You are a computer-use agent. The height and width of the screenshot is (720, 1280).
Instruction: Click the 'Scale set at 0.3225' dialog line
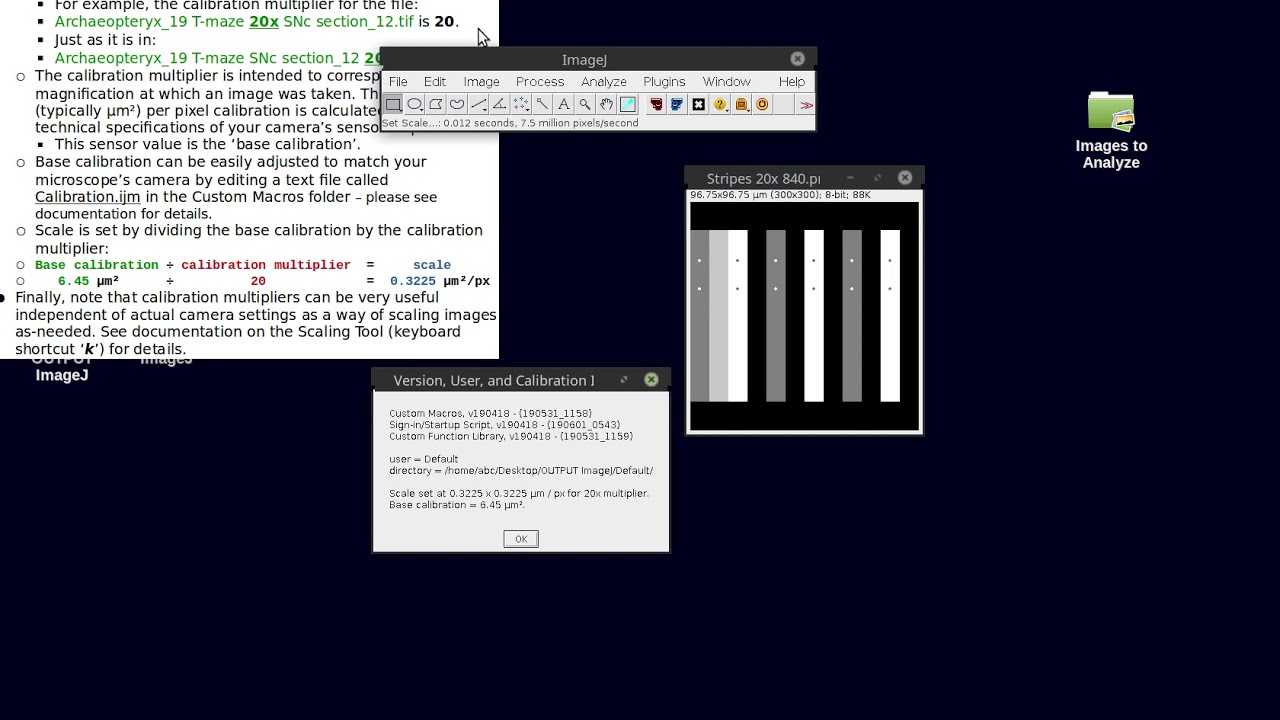click(x=519, y=493)
